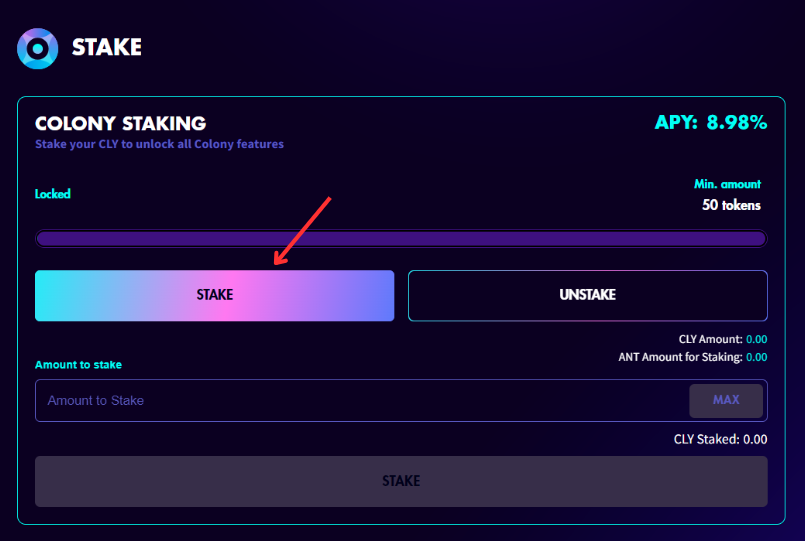
Task: Click the Amount to Stake placeholder text
Action: pos(95,400)
